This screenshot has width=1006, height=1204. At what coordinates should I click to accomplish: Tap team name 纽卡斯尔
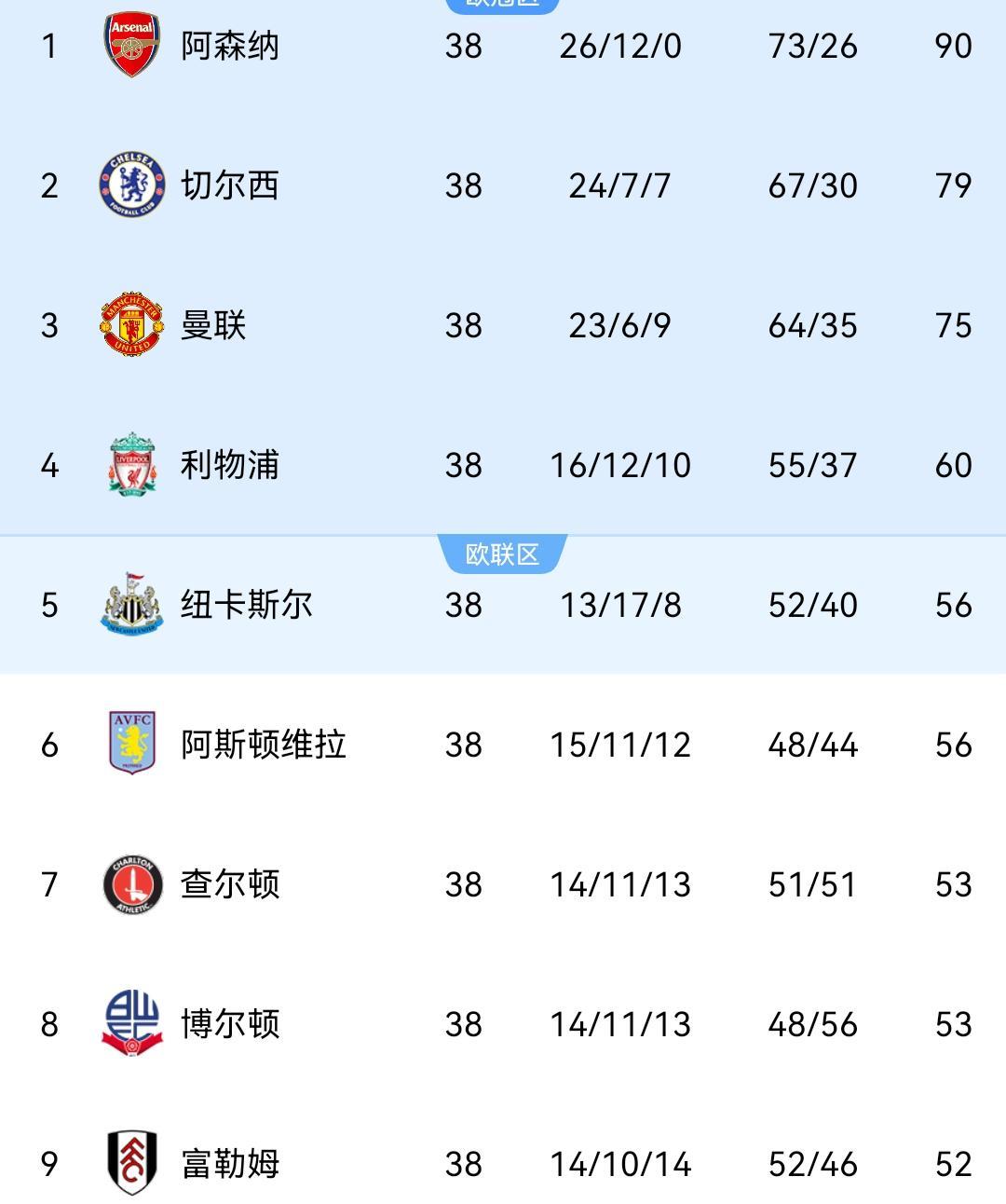tap(246, 605)
